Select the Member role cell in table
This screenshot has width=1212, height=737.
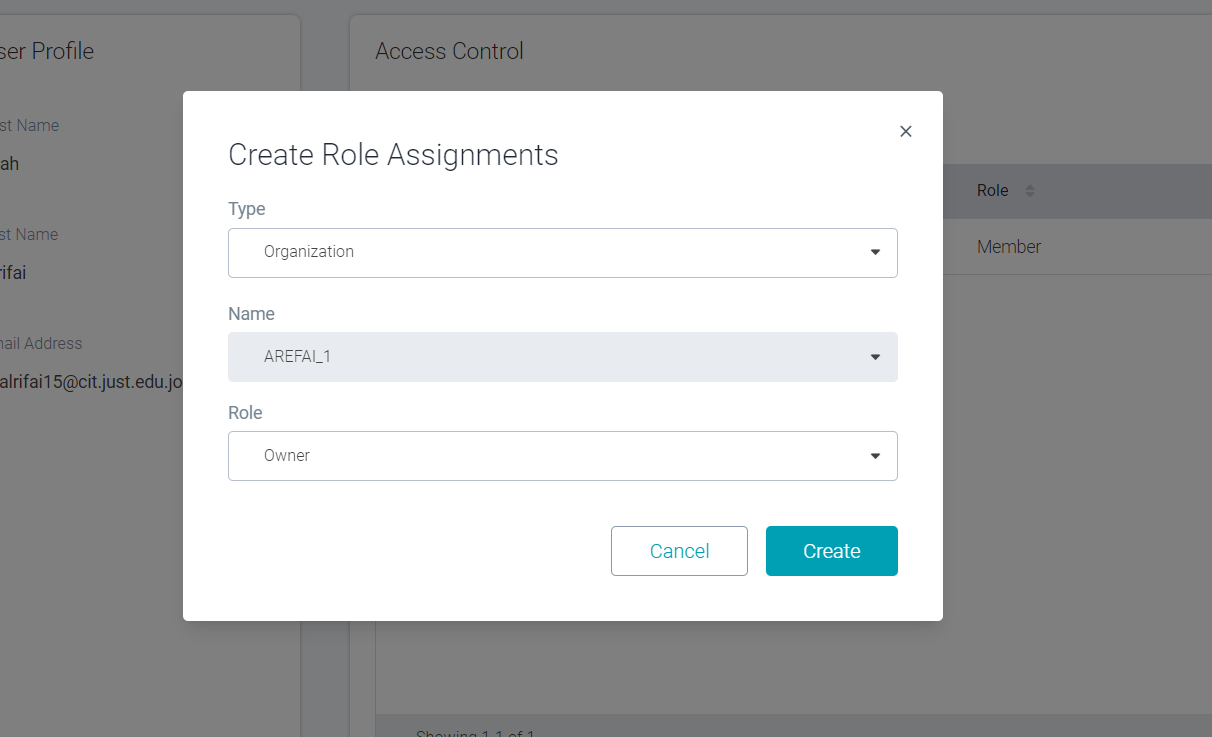pos(1008,247)
